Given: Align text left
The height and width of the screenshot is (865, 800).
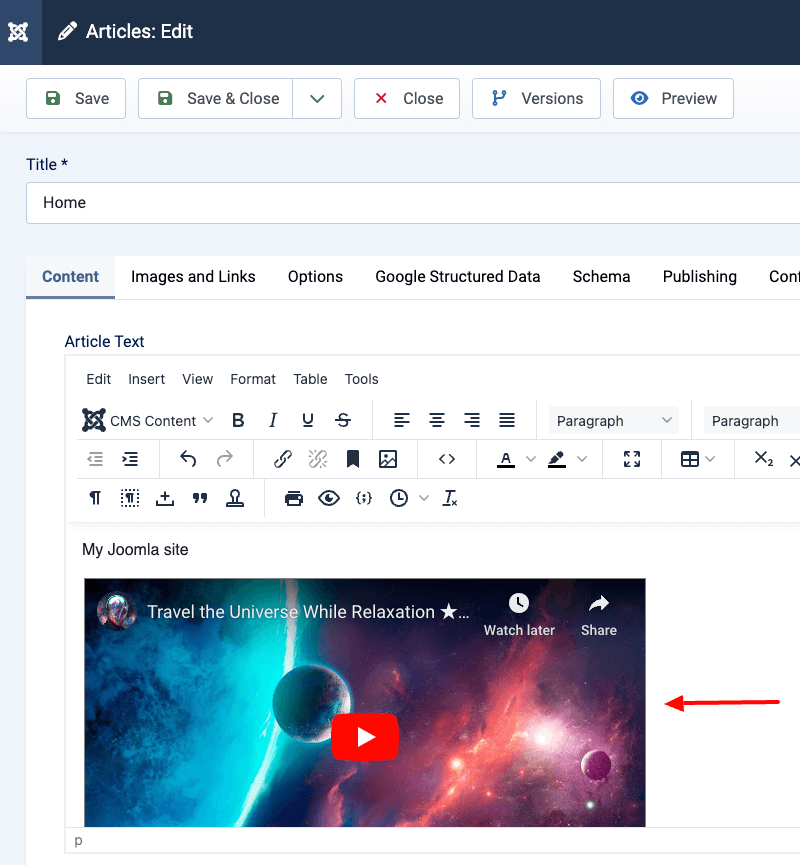Looking at the screenshot, I should click(x=402, y=420).
